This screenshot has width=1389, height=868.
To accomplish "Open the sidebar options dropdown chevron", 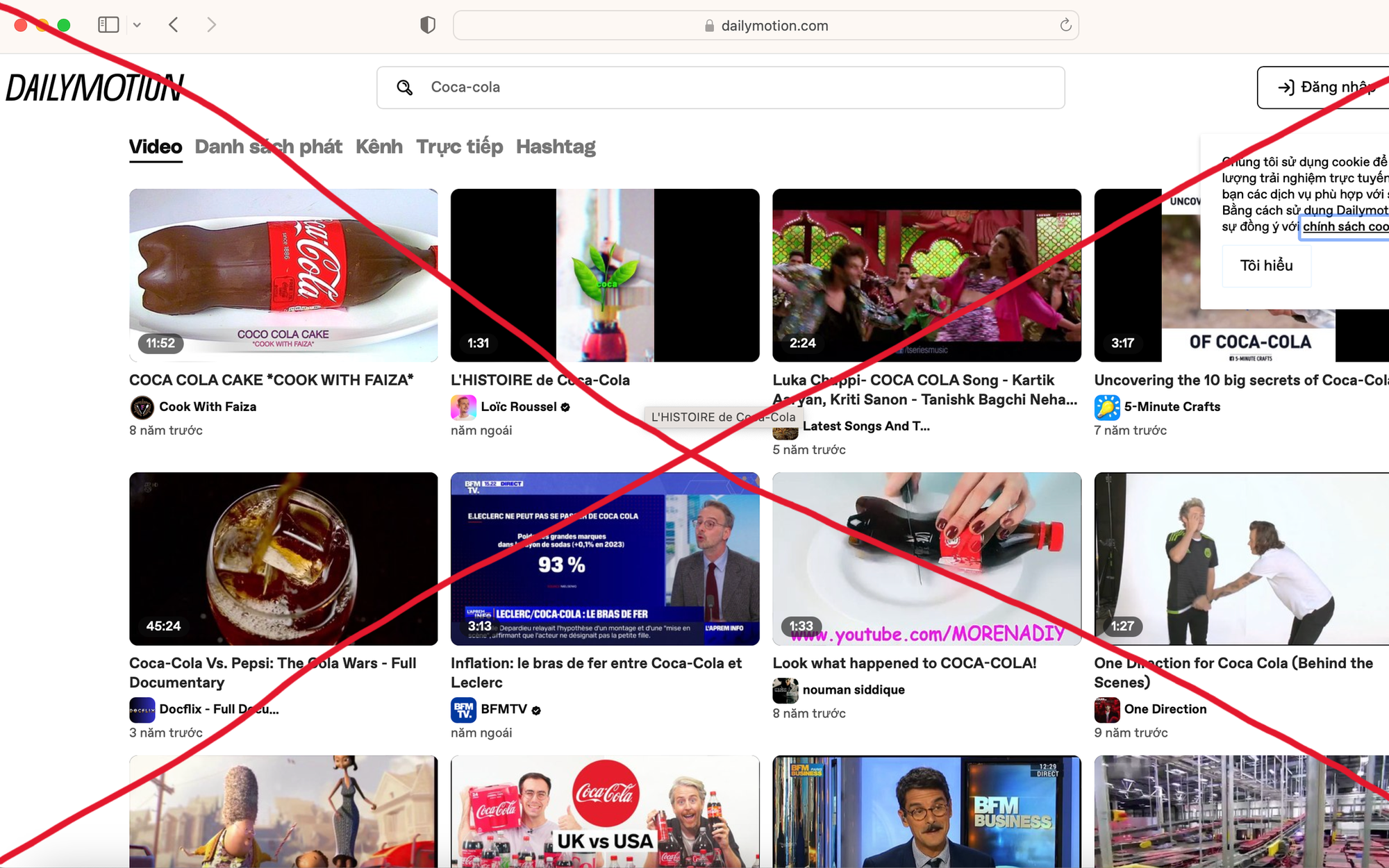I will pos(137,25).
